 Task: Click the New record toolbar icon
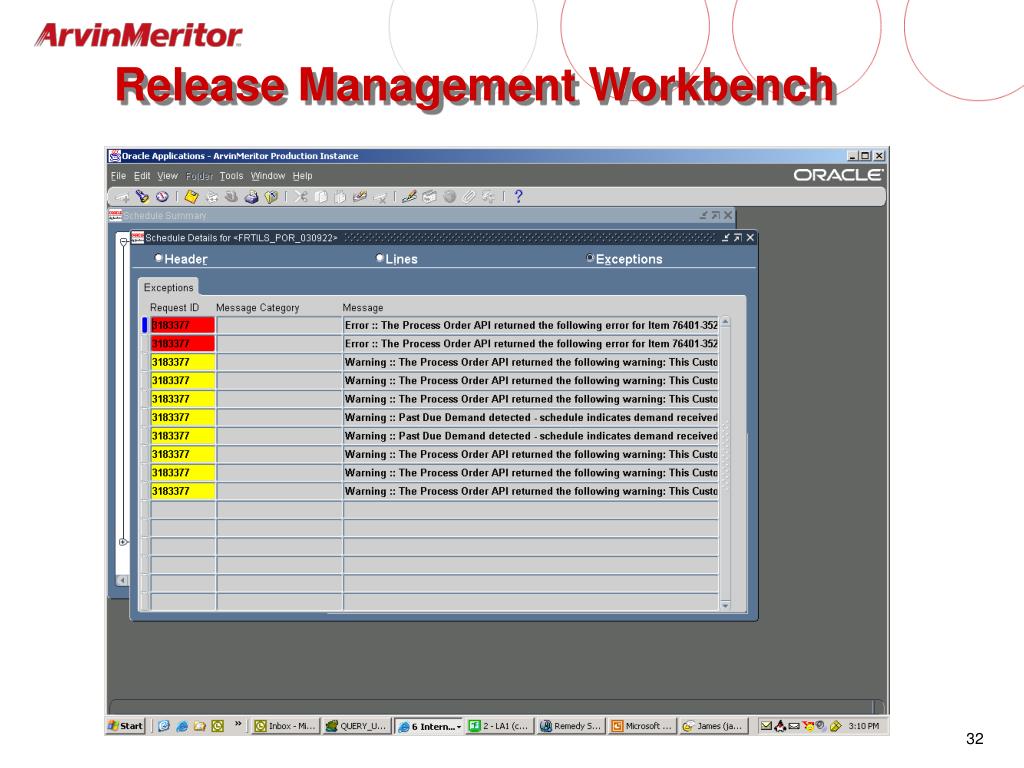click(x=122, y=197)
